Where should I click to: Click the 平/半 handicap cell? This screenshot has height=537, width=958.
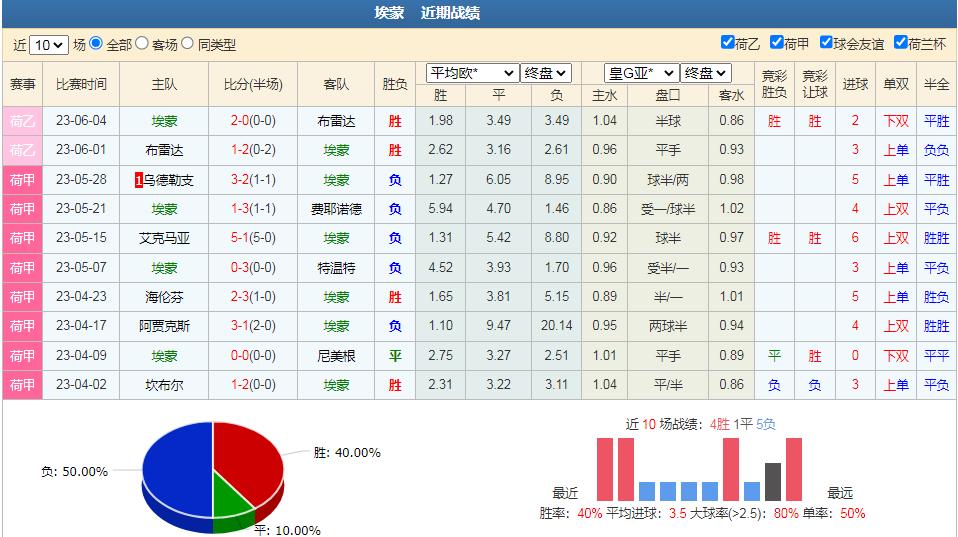pyautogui.click(x=668, y=385)
